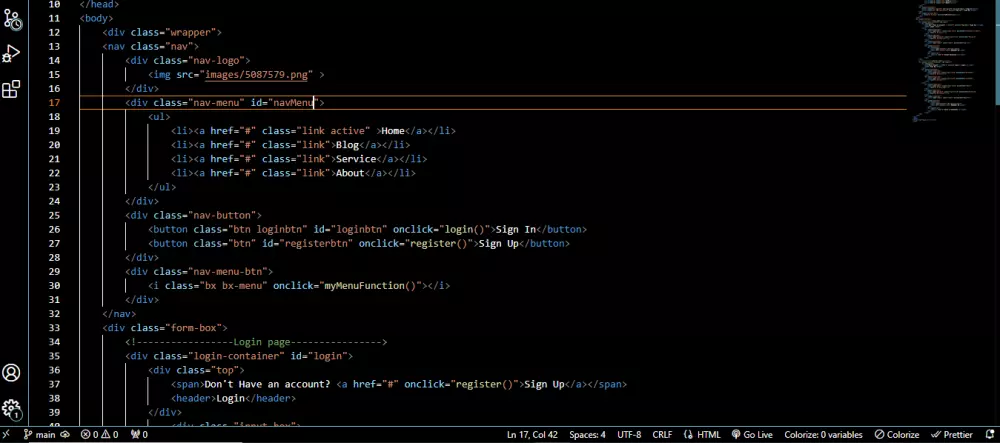Click line number 17 in gutter
The image size is (1000, 443).
click(x=54, y=103)
